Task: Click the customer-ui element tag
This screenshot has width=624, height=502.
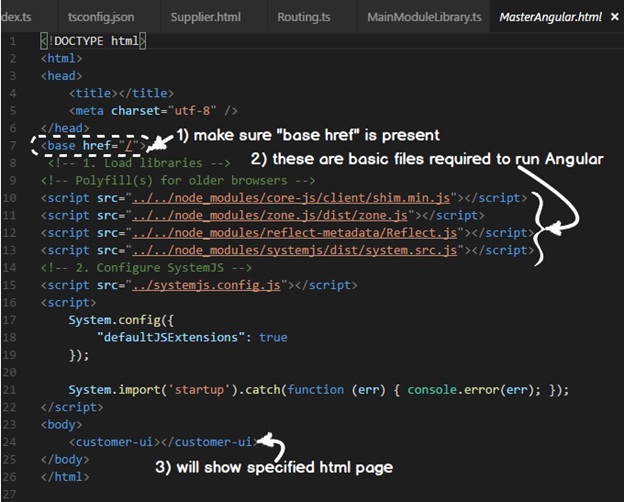Action: pyautogui.click(x=164, y=442)
